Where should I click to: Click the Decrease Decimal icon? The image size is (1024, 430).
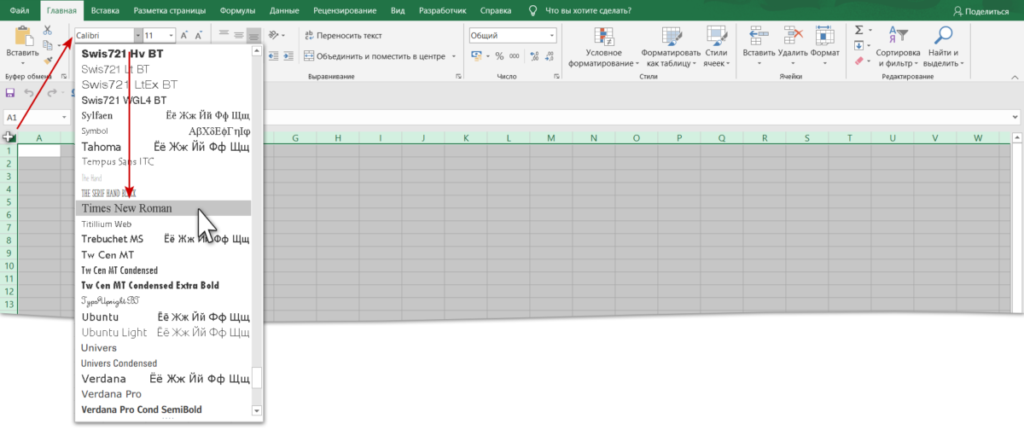pos(551,56)
